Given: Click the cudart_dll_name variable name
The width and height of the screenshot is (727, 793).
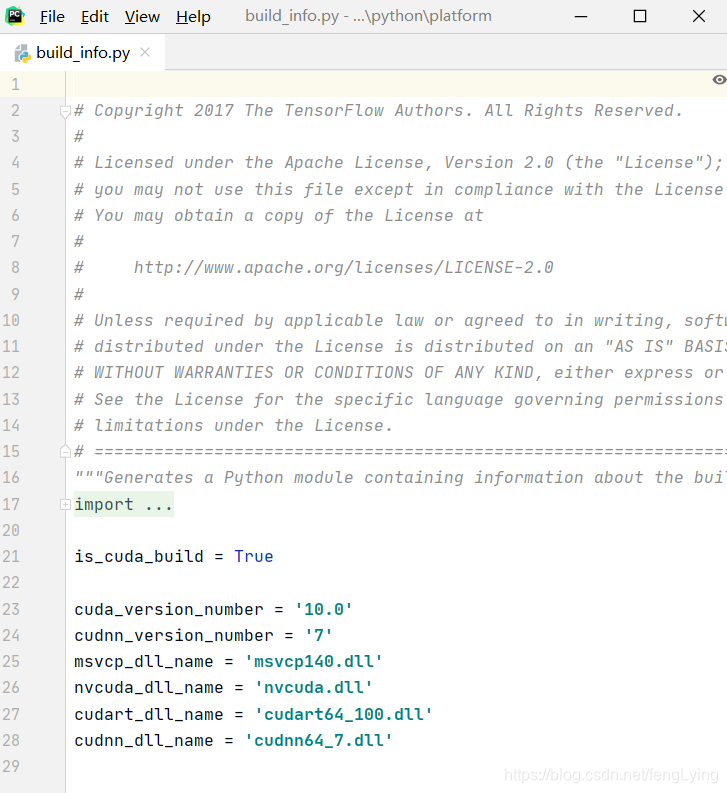Looking at the screenshot, I should pos(149,714).
